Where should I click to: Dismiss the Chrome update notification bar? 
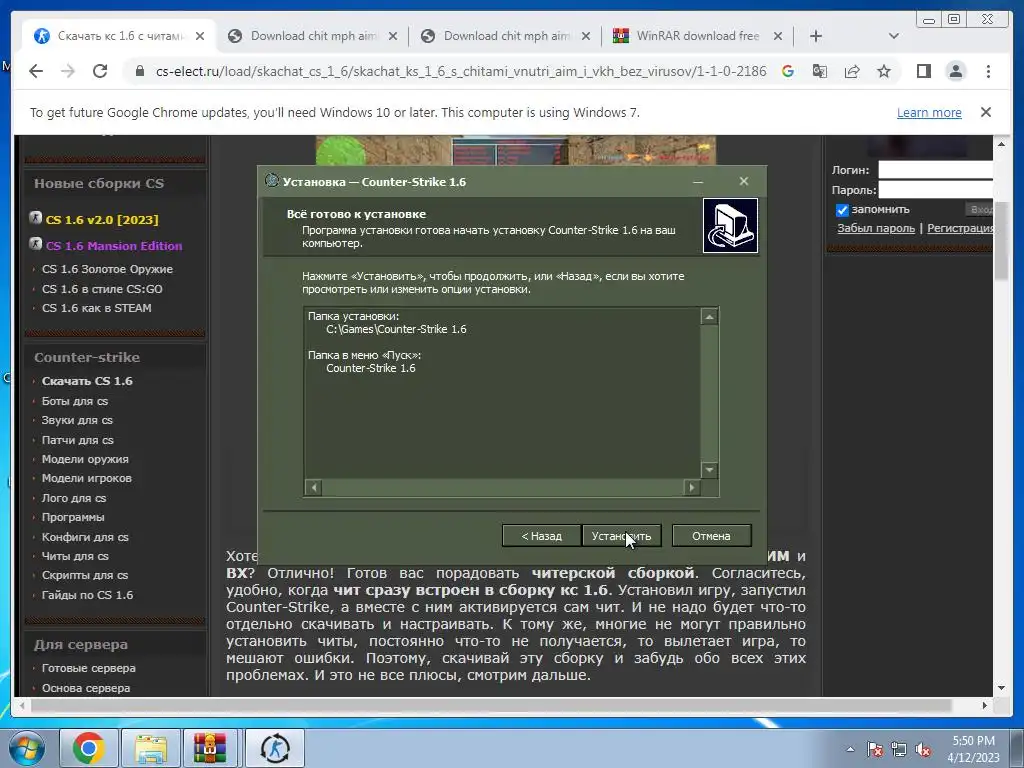pos(985,112)
